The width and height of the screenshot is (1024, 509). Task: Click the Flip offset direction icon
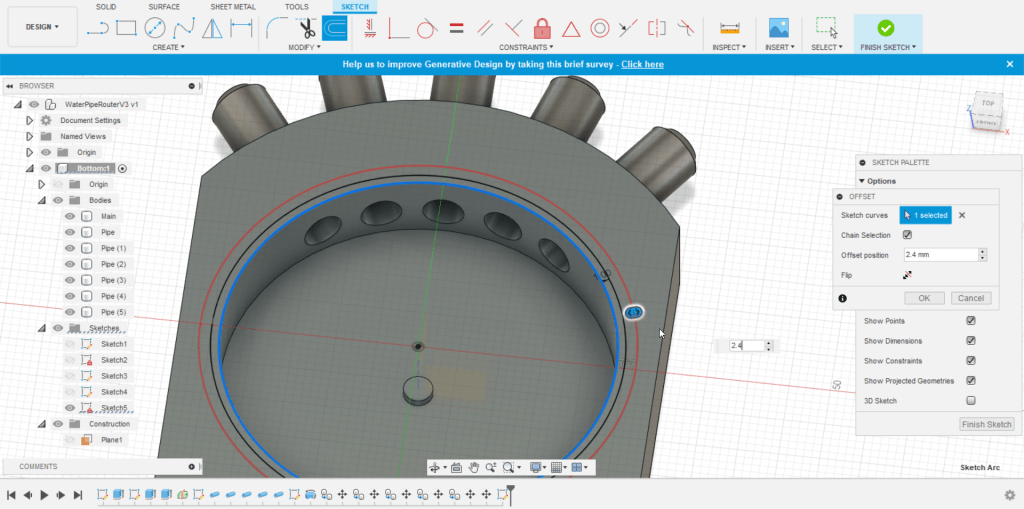pyautogui.click(x=907, y=275)
